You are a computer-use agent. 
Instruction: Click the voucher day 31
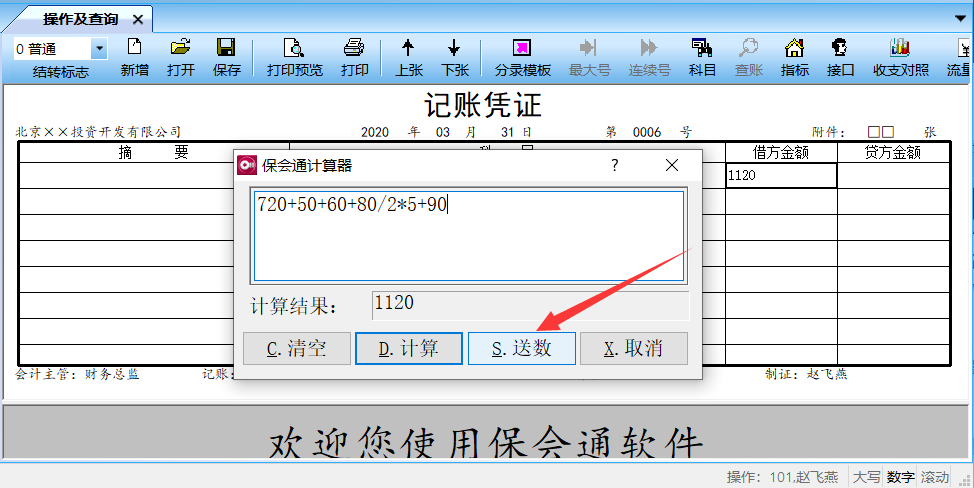pyautogui.click(x=507, y=132)
